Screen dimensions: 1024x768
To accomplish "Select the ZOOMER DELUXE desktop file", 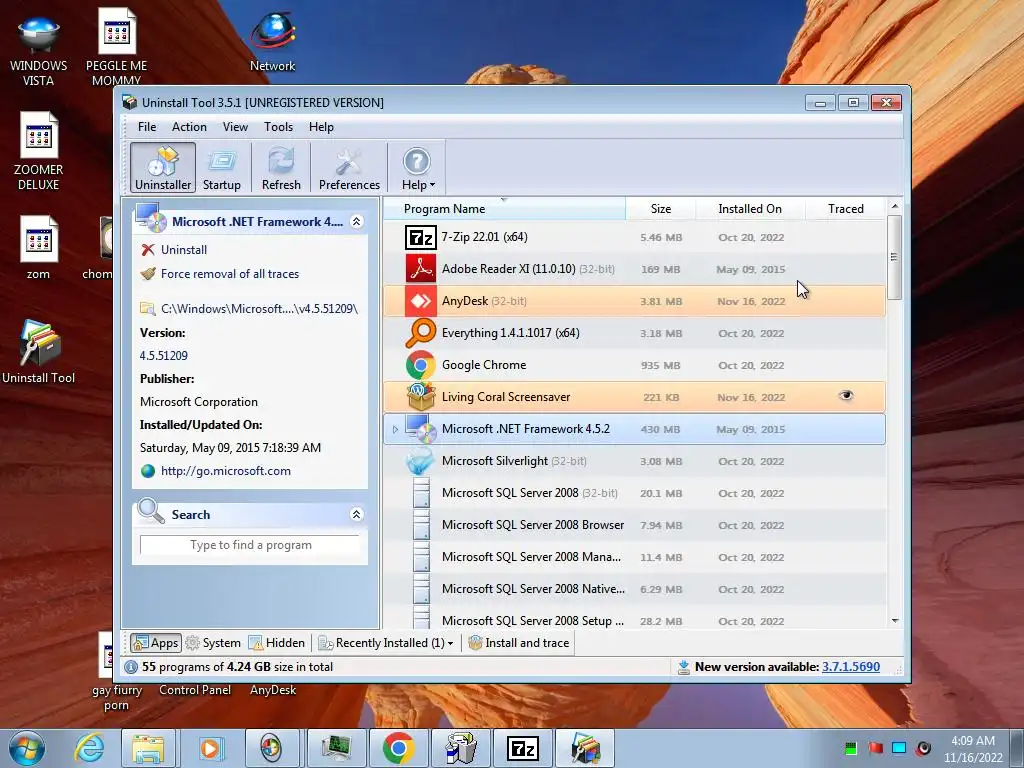I will pyautogui.click(x=39, y=151).
